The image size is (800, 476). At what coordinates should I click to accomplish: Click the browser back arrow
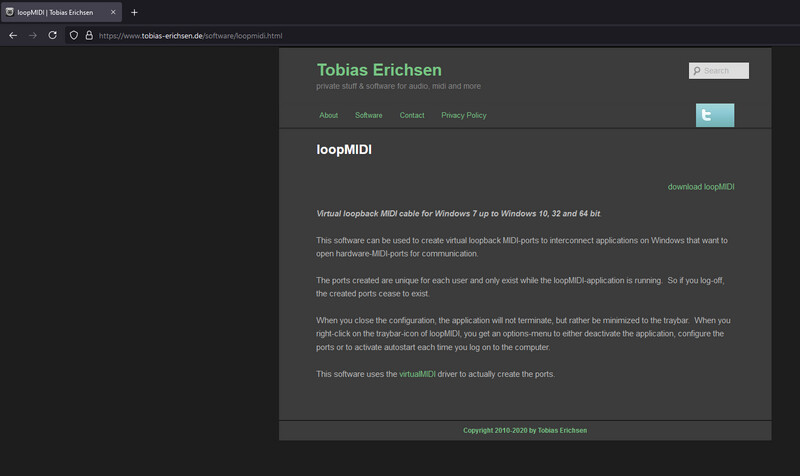tap(13, 35)
